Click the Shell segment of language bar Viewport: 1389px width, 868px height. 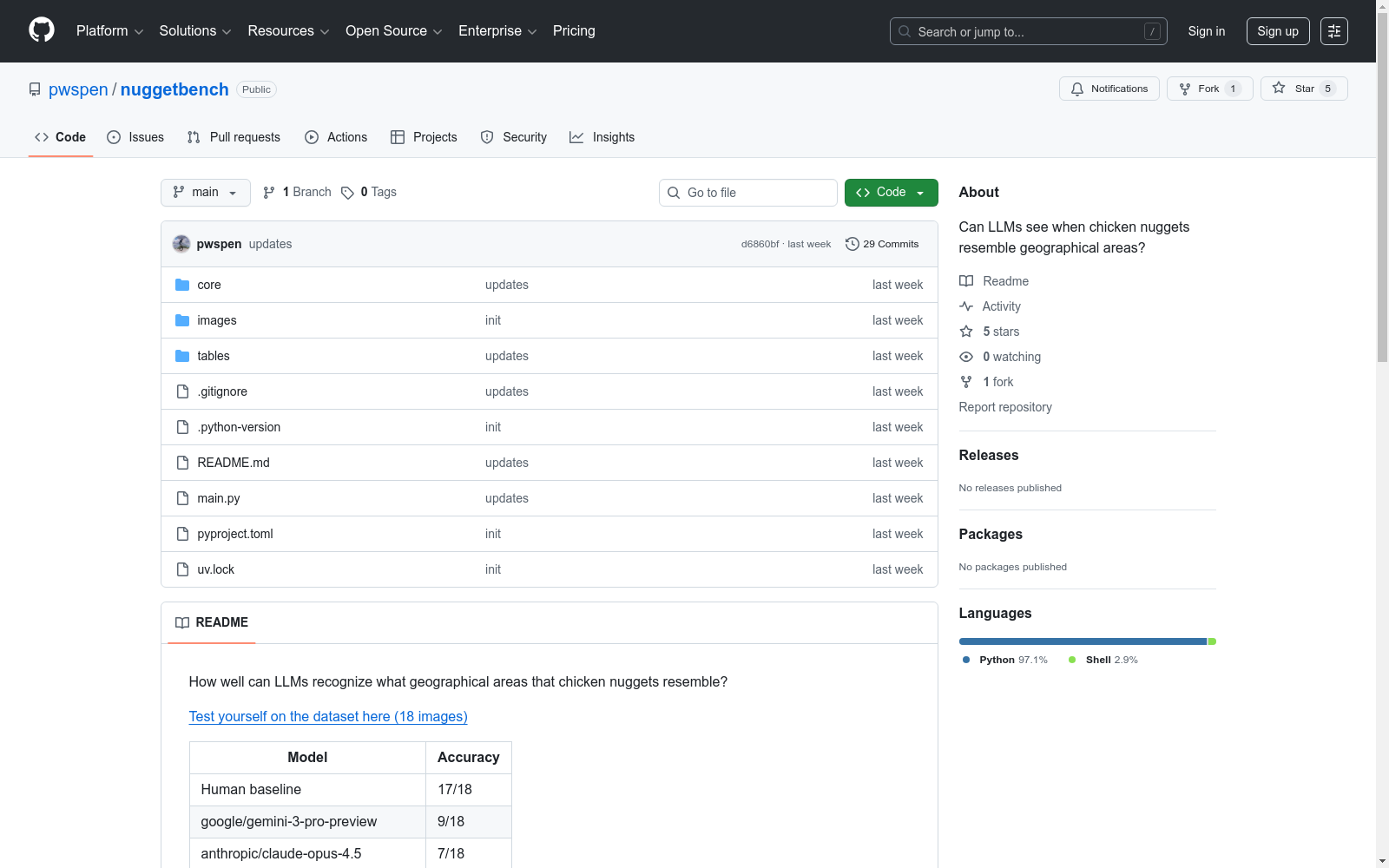pyautogui.click(x=1212, y=641)
